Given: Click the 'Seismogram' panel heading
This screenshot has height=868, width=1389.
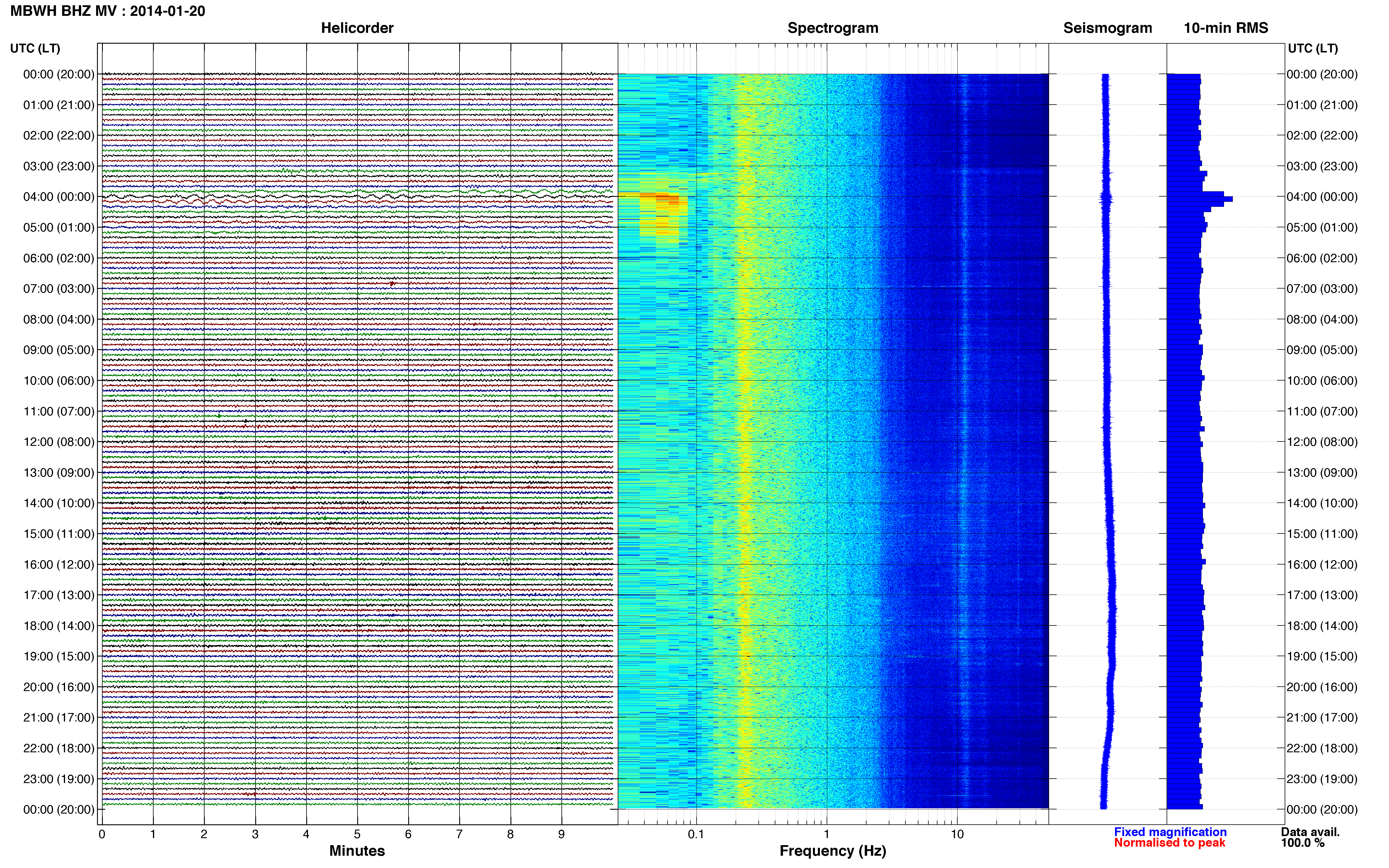Looking at the screenshot, I should [x=1108, y=28].
